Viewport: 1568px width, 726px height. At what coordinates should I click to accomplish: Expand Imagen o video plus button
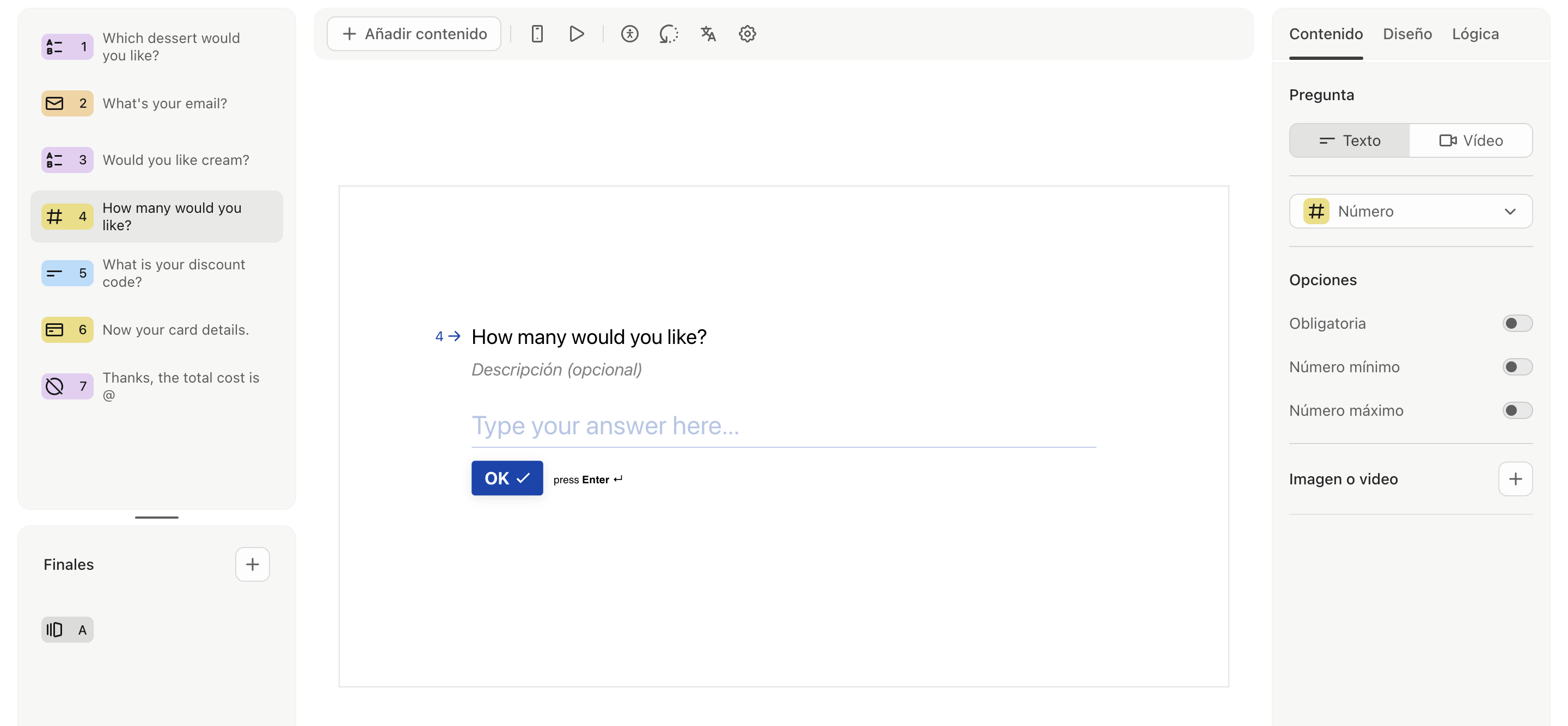1515,479
